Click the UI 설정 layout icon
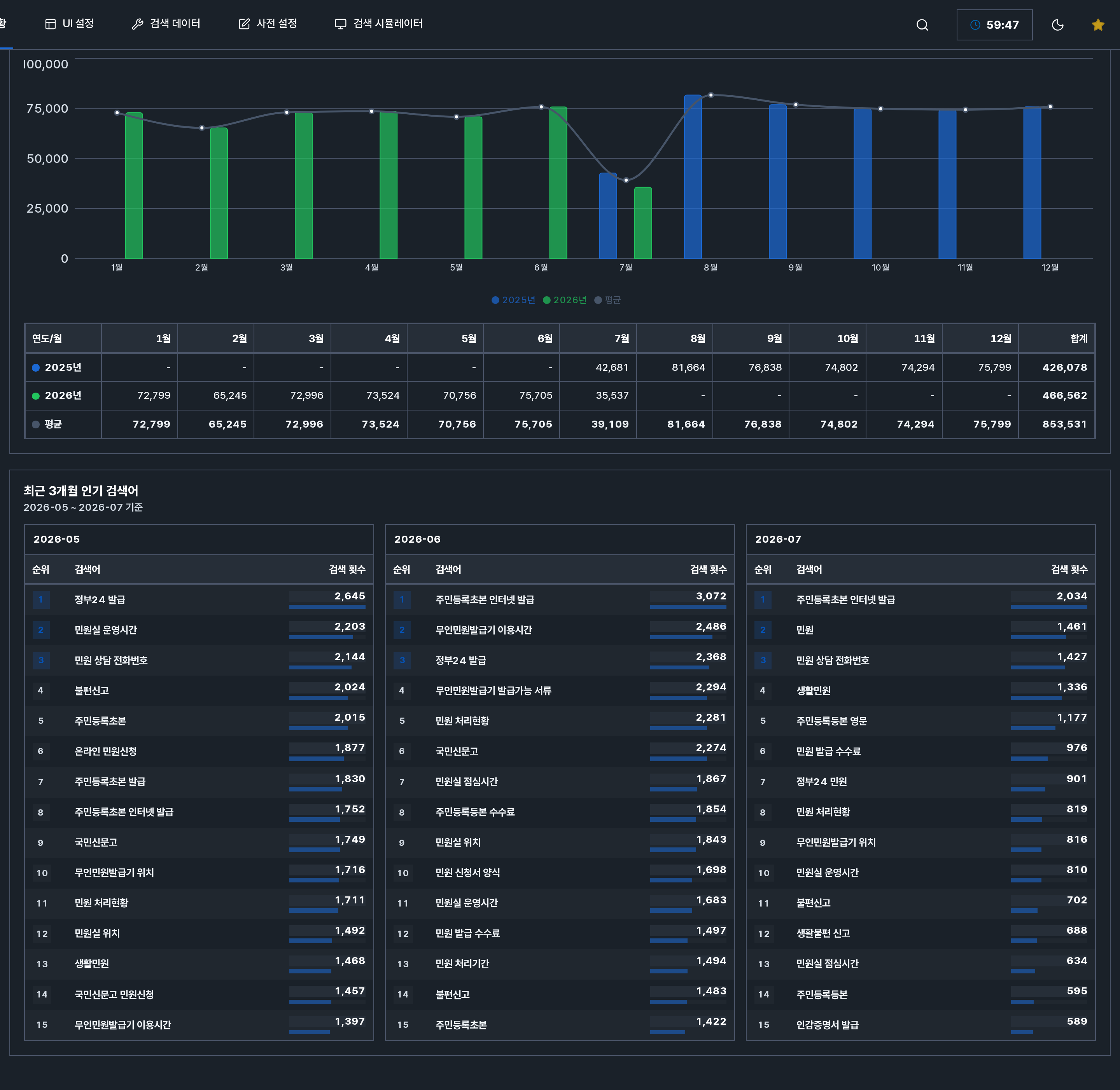1120x1090 pixels. pyautogui.click(x=51, y=23)
